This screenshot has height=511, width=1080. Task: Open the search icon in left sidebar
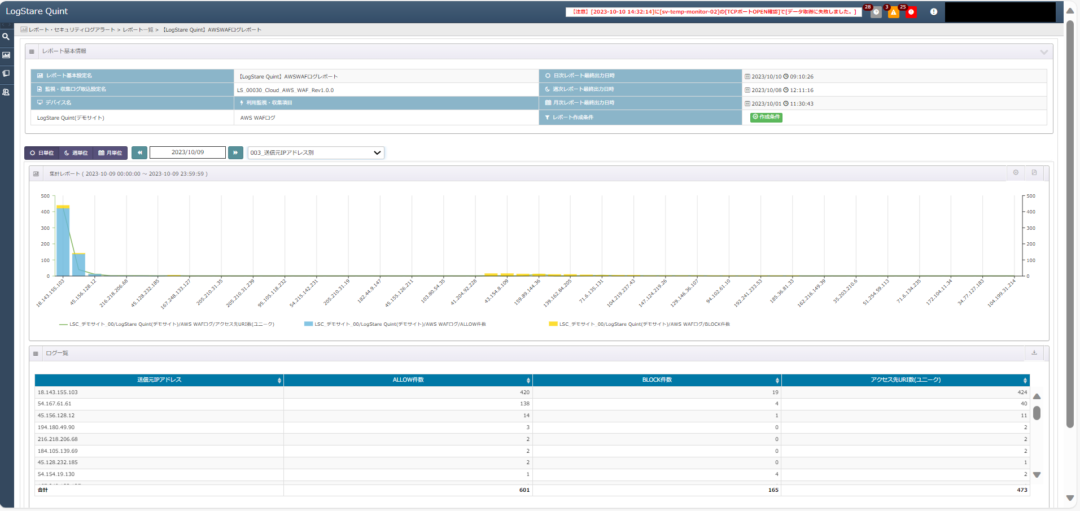pos(6,36)
